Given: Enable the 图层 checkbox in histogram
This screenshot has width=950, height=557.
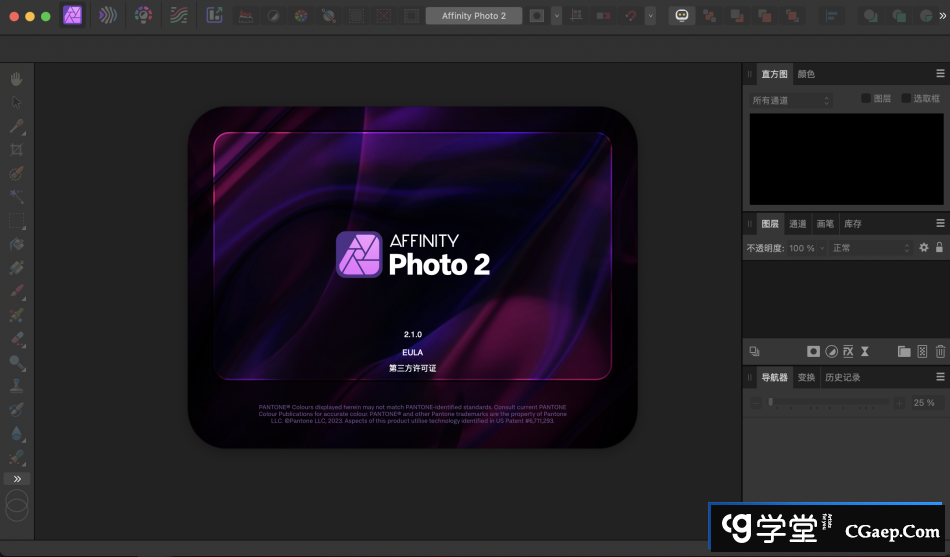Looking at the screenshot, I should [x=867, y=98].
